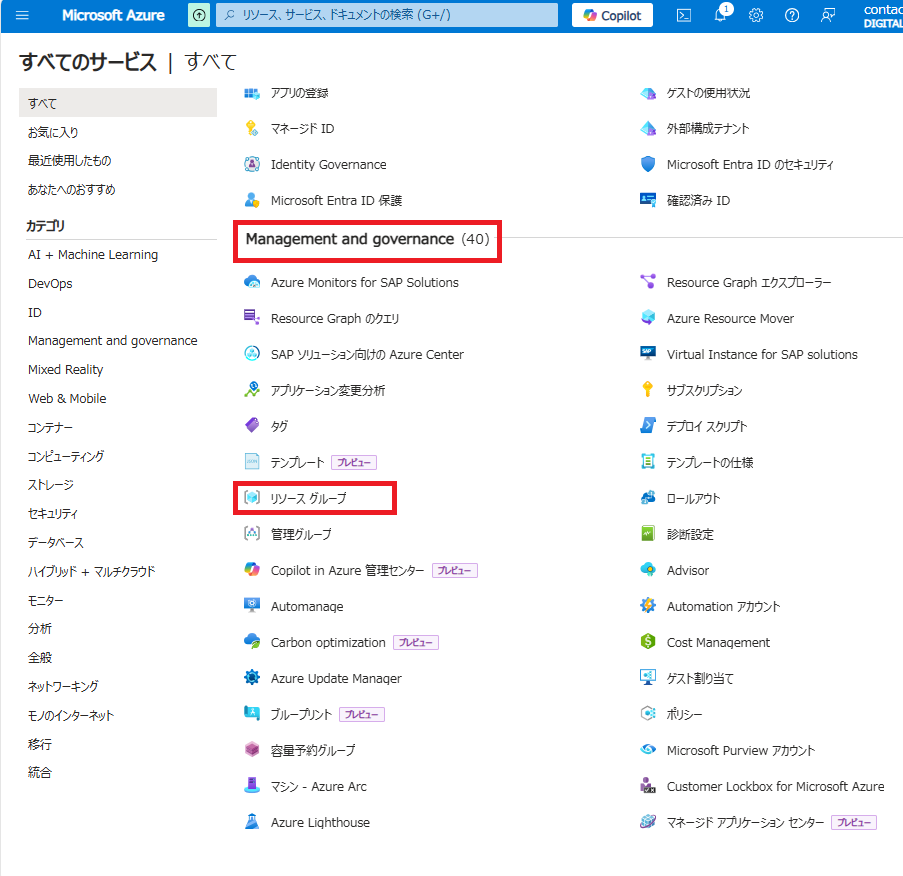This screenshot has width=903, height=876.
Task: Open the Virtual Instance for SAP solutions link
Action: pos(762,354)
